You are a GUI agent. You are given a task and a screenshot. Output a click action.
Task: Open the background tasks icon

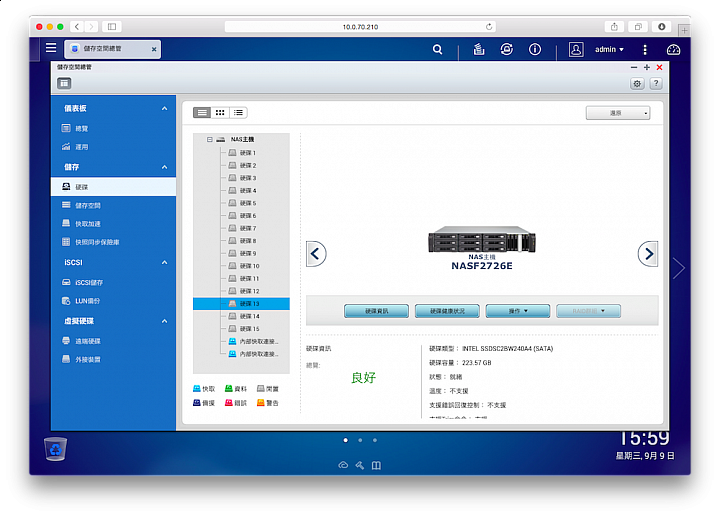[x=479, y=49]
